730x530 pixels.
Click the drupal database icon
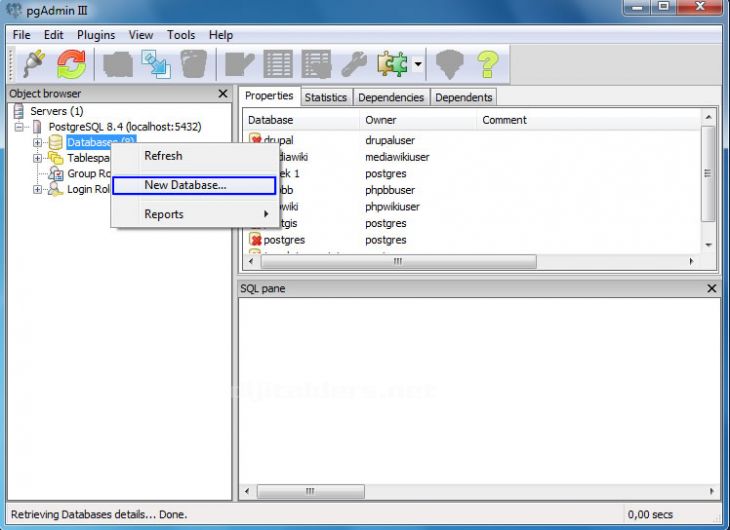pyautogui.click(x=255, y=139)
